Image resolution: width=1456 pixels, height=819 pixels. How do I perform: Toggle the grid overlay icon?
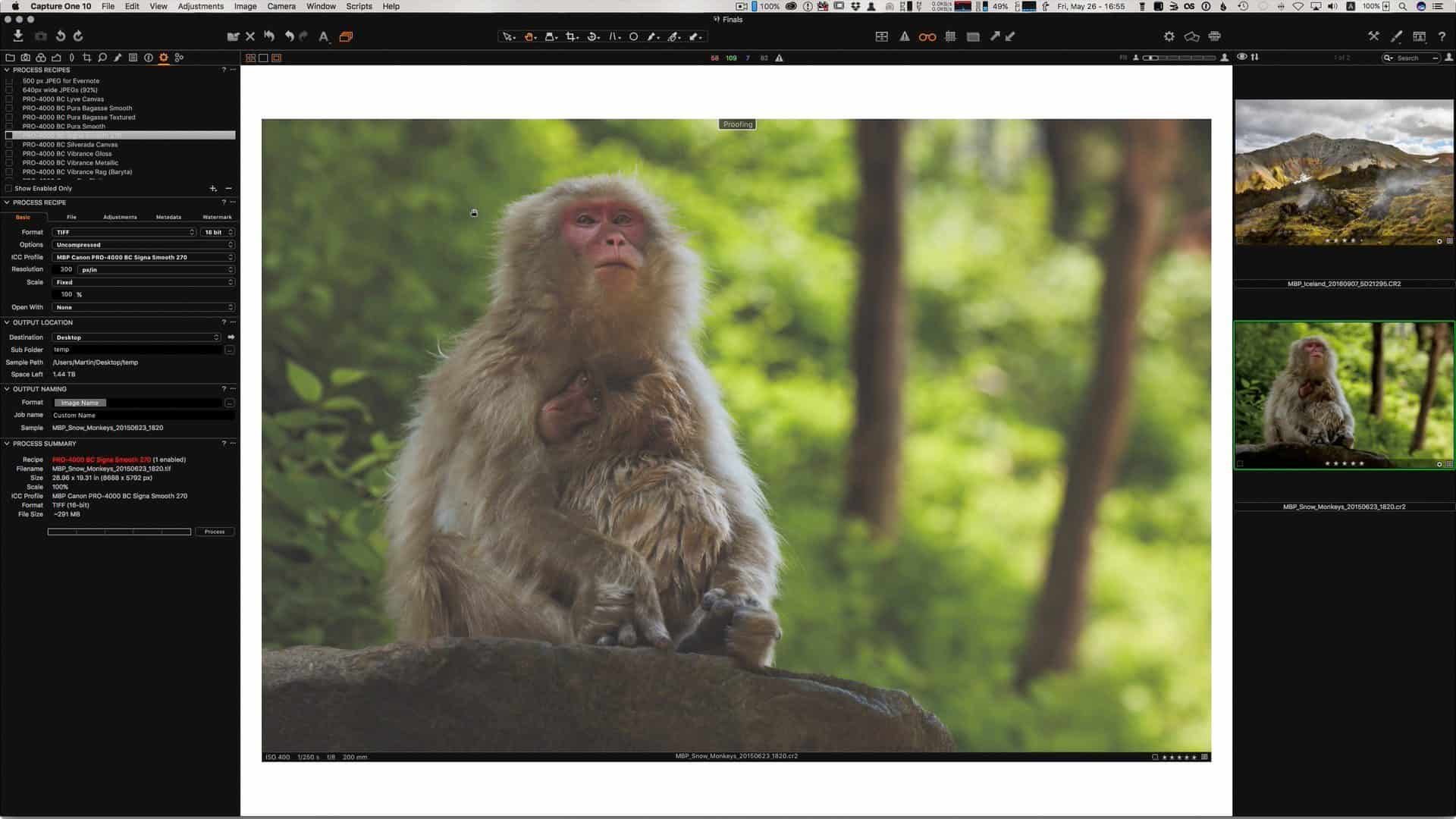(x=950, y=36)
